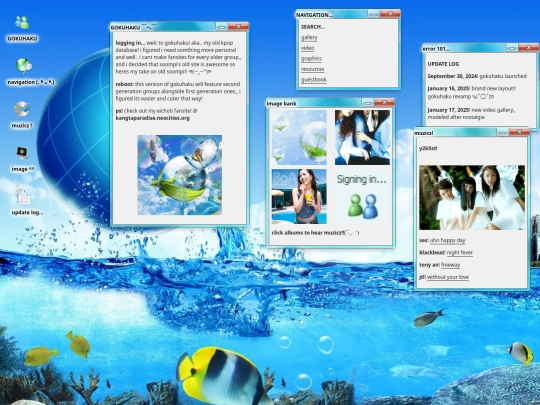Minimize the NAVIGATION window

click(374, 14)
